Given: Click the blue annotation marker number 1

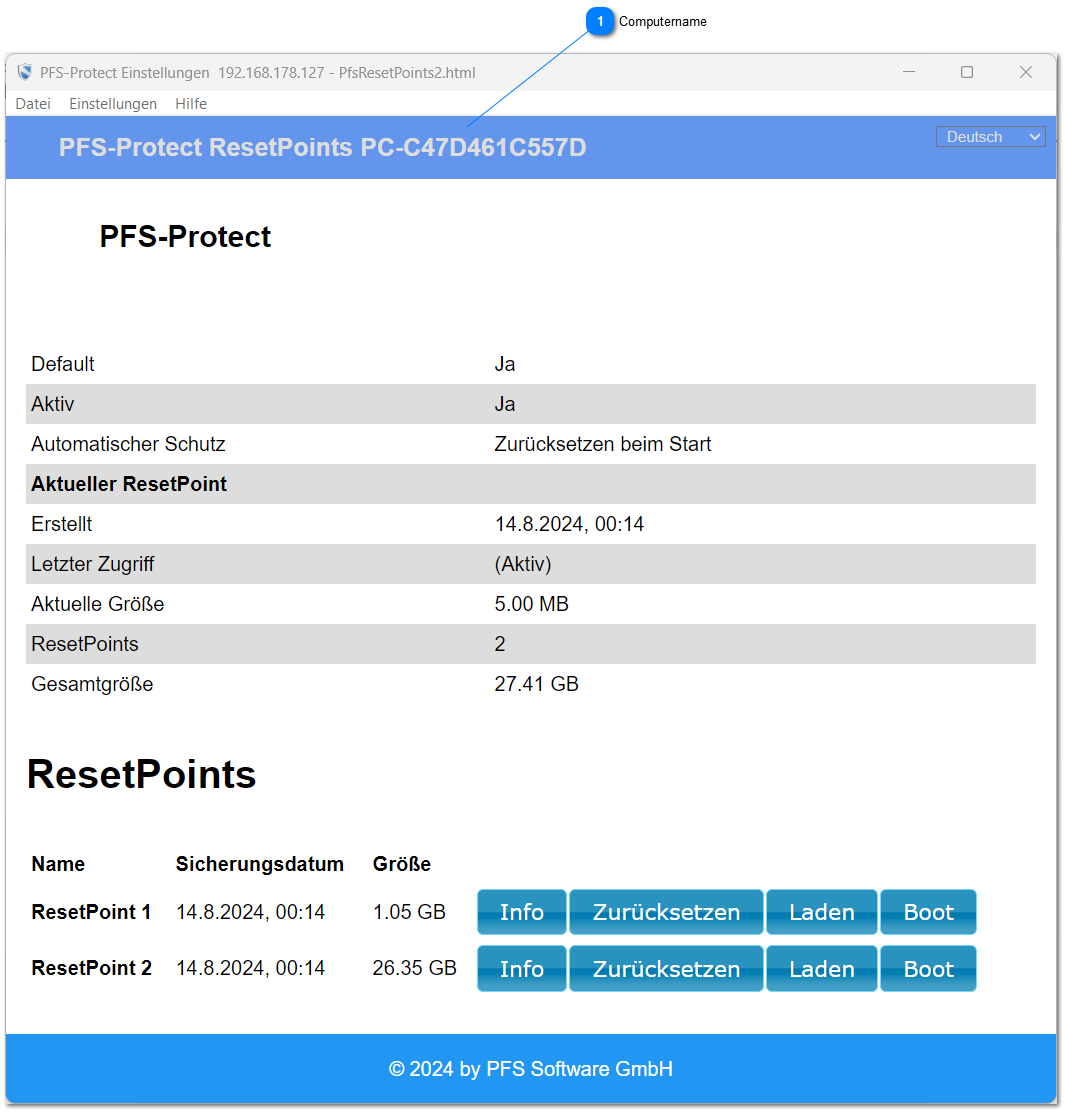Looking at the screenshot, I should 600,22.
